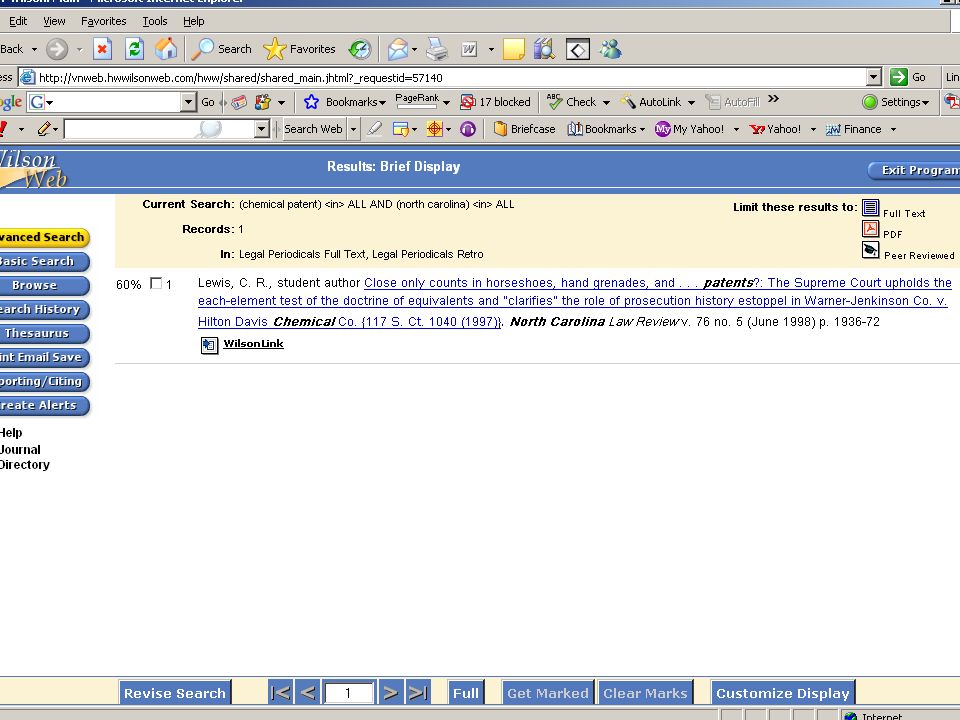Click the Journal Directory link
The width and height of the screenshot is (960, 720).
[24, 457]
